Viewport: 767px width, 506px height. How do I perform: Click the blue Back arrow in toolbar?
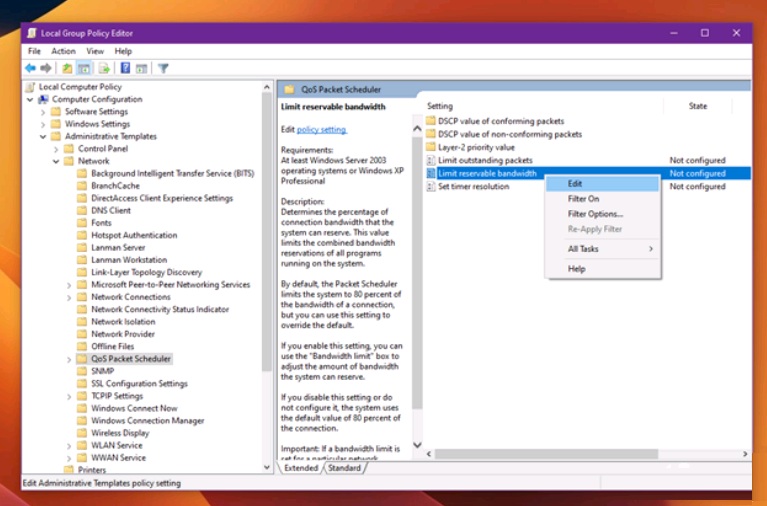click(x=31, y=68)
